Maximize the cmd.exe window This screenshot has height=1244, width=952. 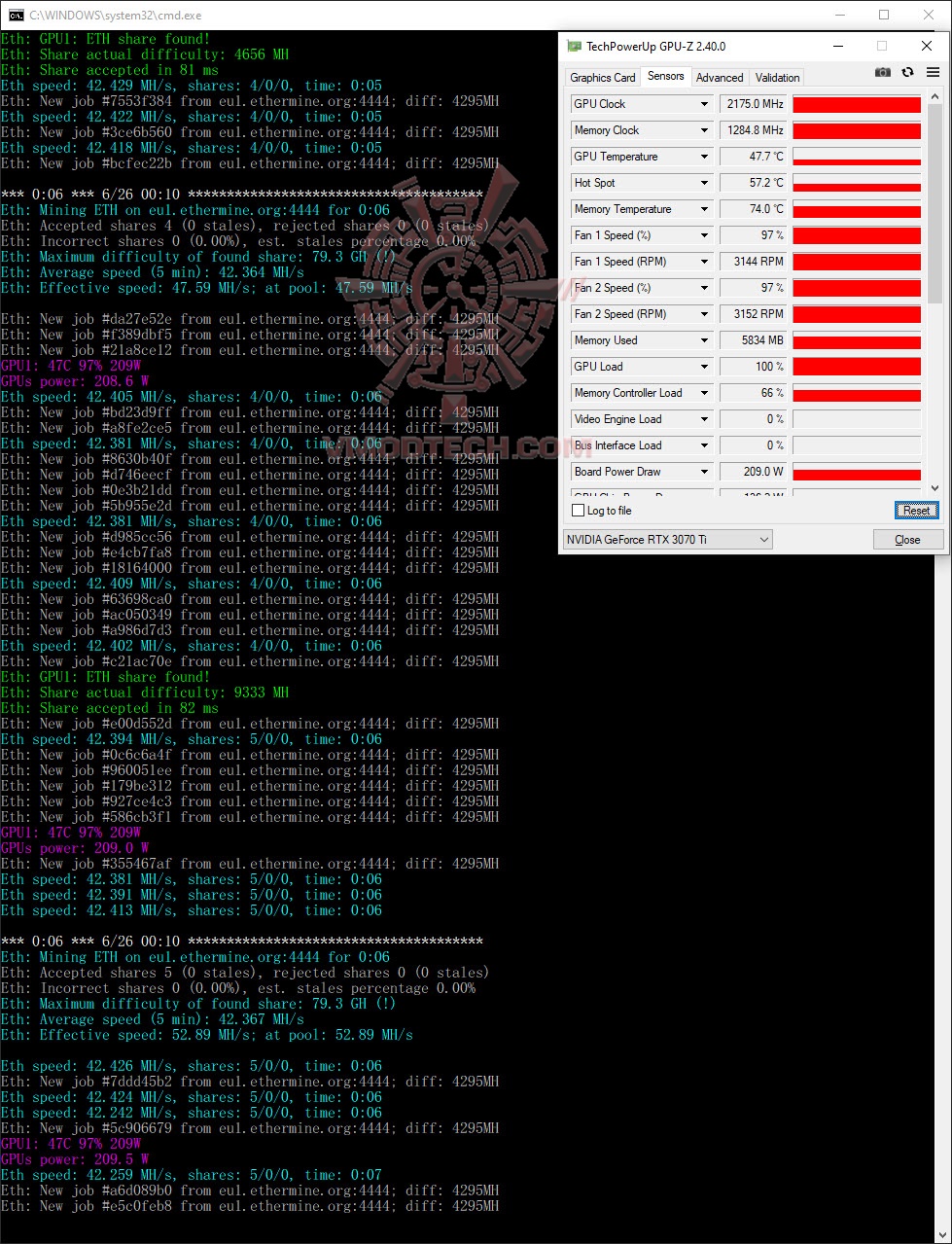click(884, 15)
